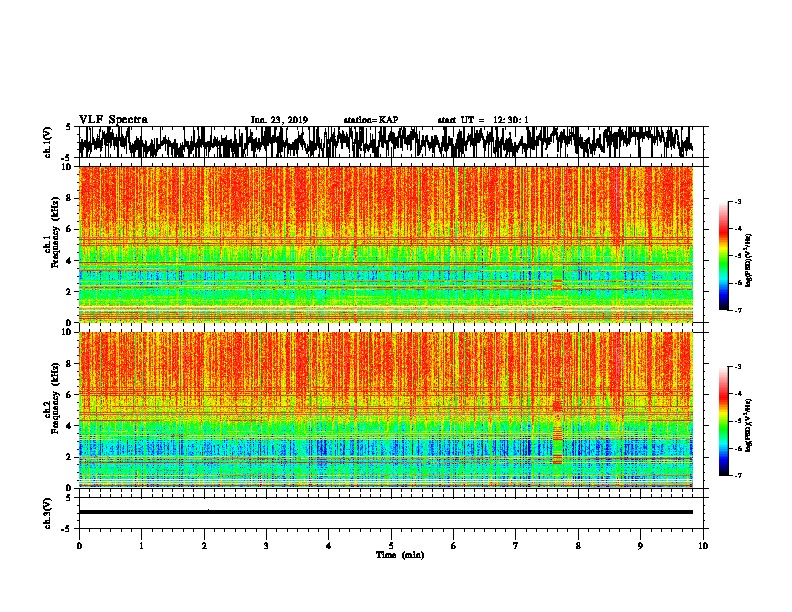Click time axis tick label "3"

click(x=266, y=545)
